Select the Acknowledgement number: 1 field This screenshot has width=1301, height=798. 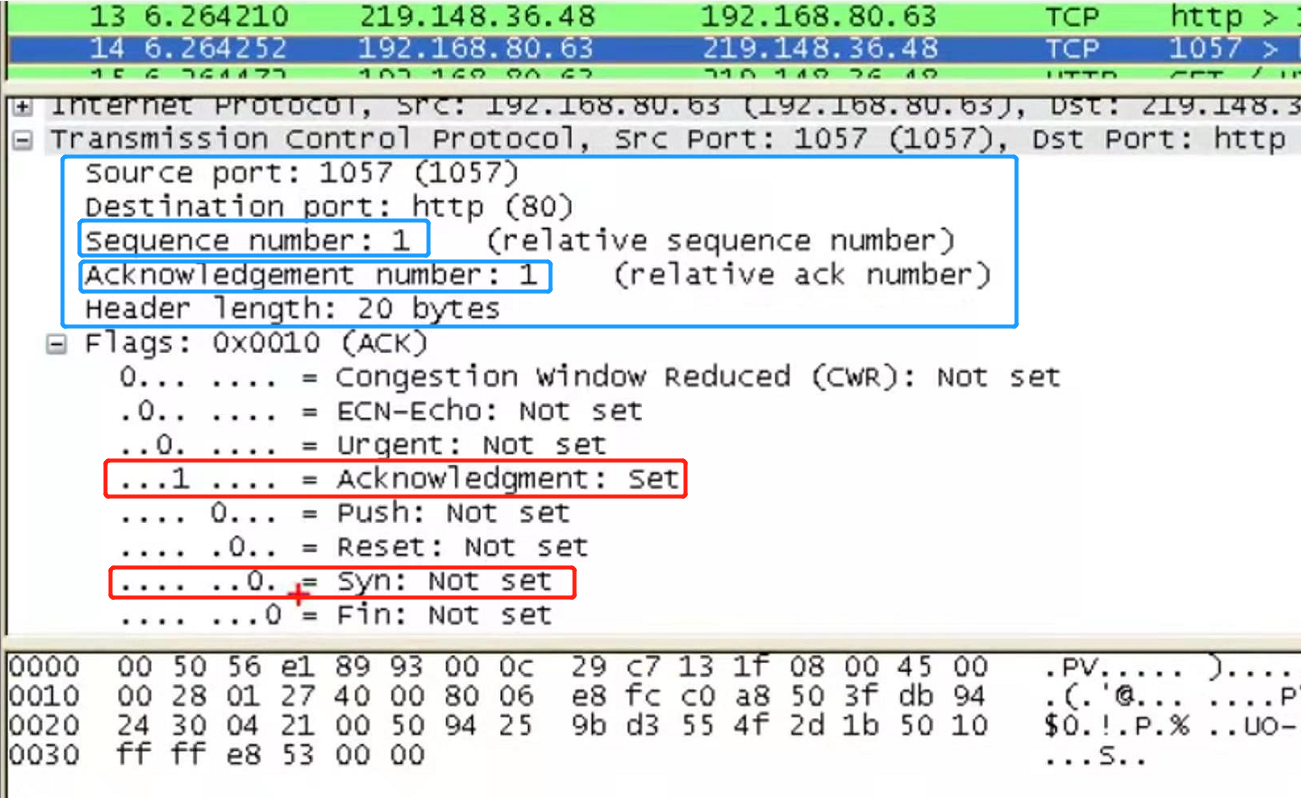[311, 275]
